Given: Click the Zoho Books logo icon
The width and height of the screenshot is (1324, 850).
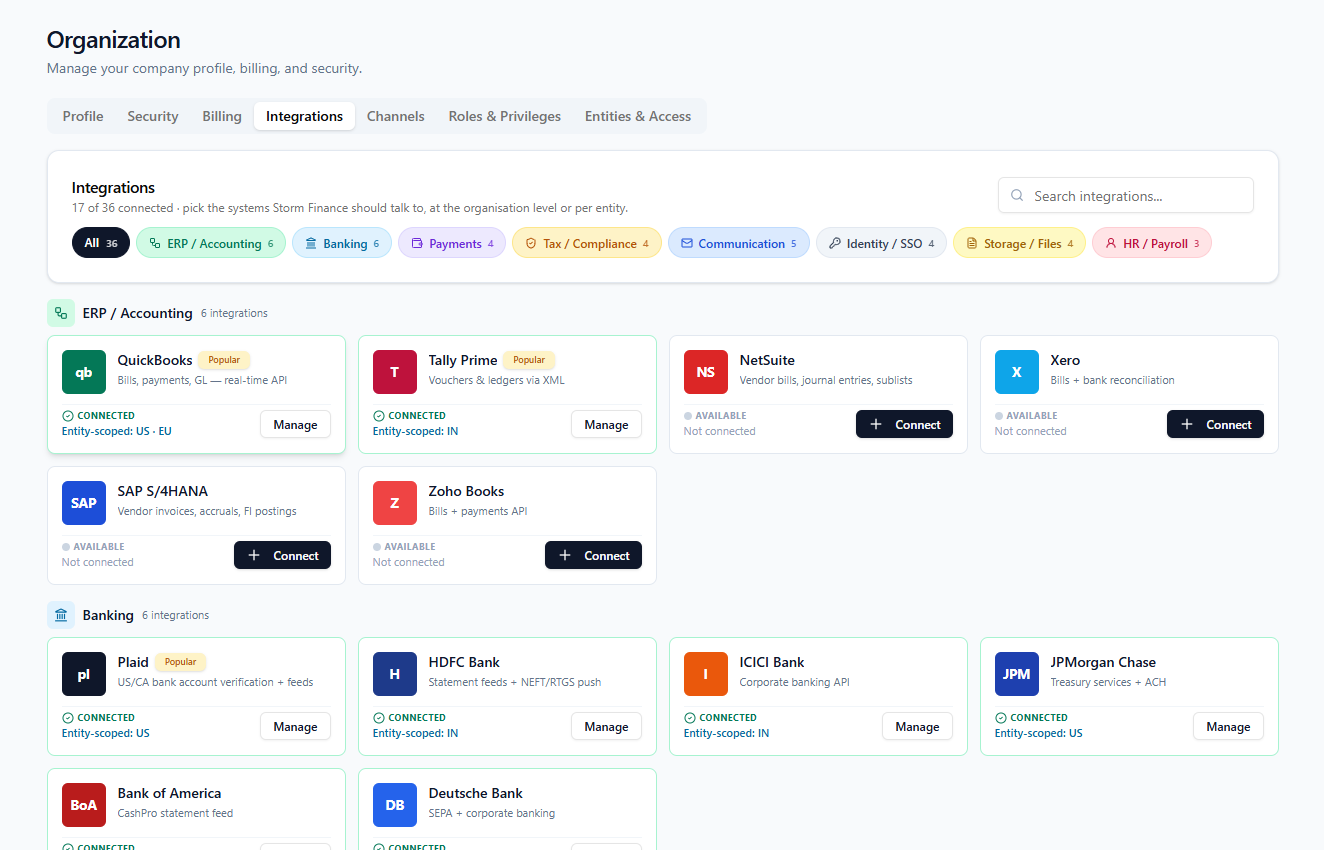Looking at the screenshot, I should (x=395, y=503).
